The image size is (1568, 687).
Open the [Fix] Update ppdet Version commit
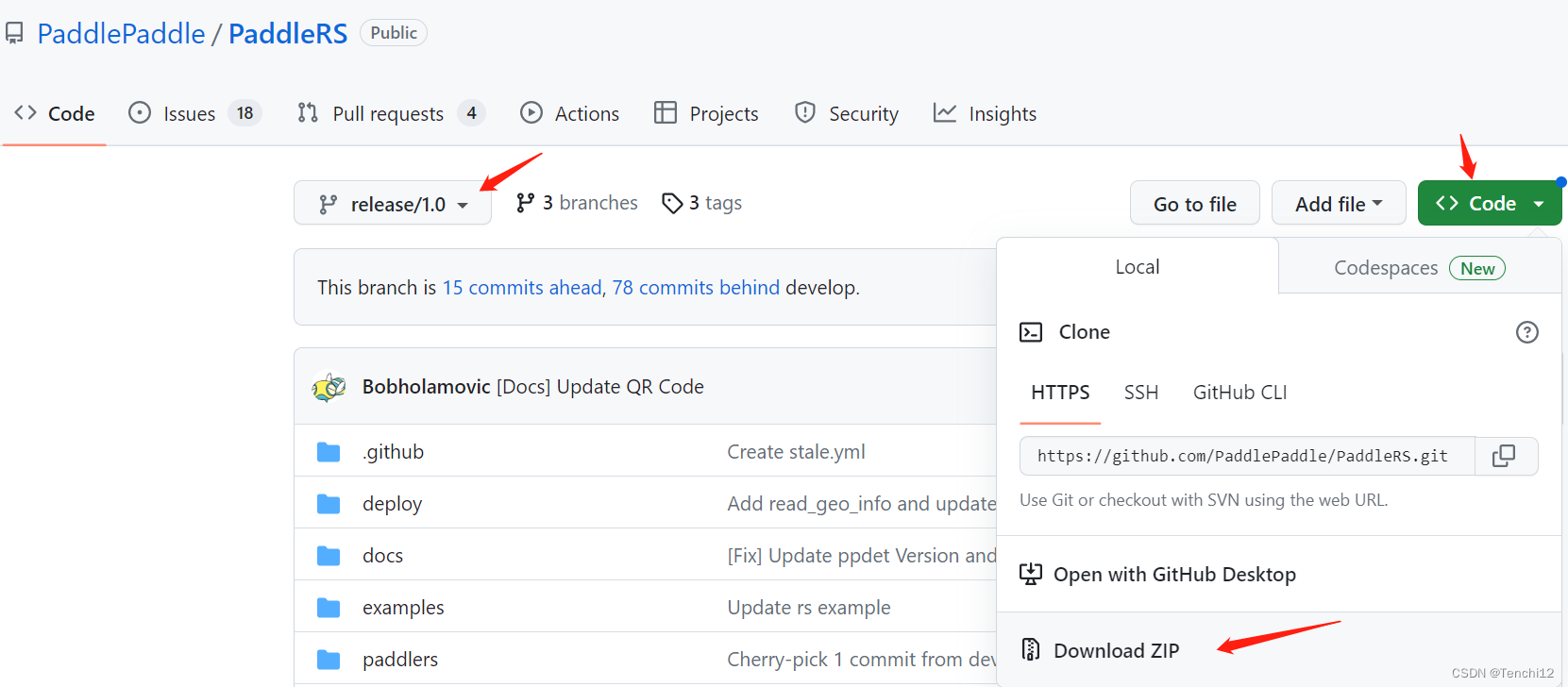tap(862, 556)
